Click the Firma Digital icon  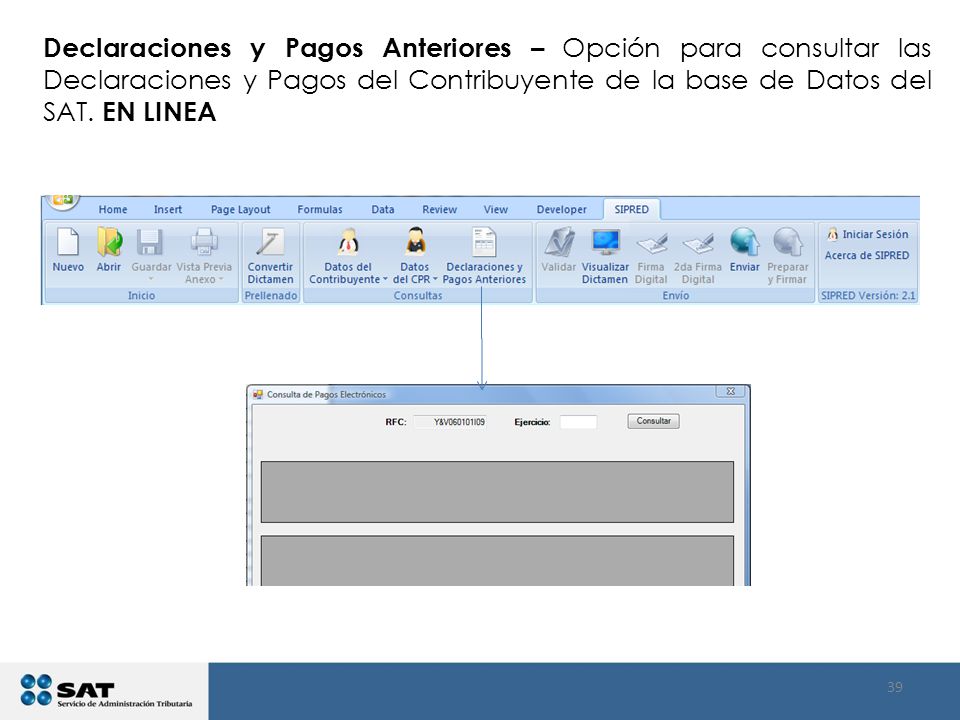click(651, 244)
